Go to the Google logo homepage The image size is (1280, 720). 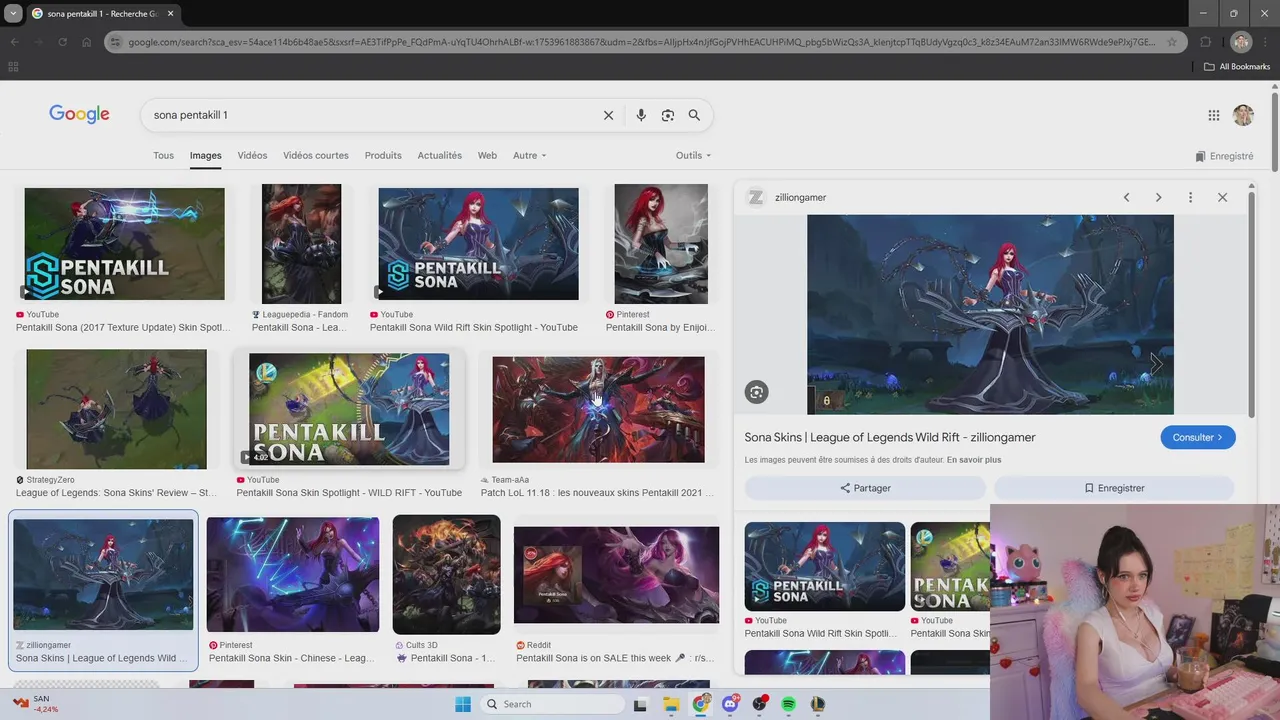click(x=79, y=114)
